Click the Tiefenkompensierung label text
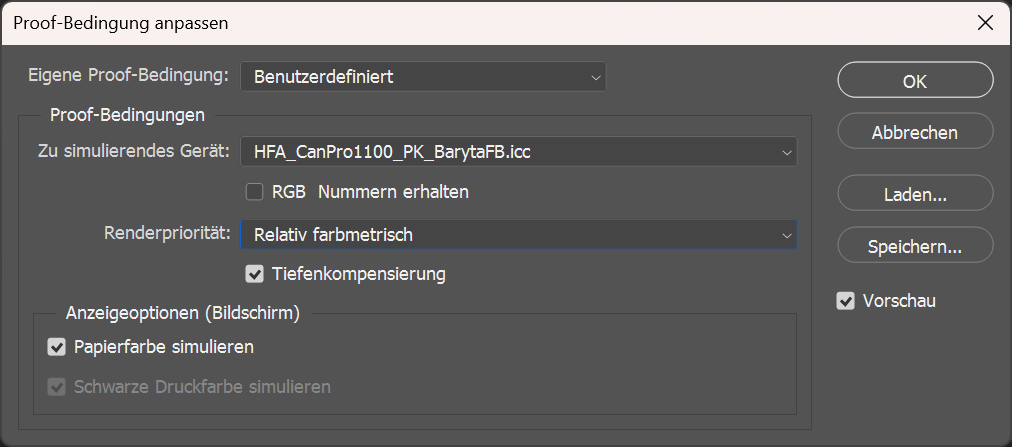This screenshot has width=1012, height=447. pyautogui.click(x=359, y=273)
